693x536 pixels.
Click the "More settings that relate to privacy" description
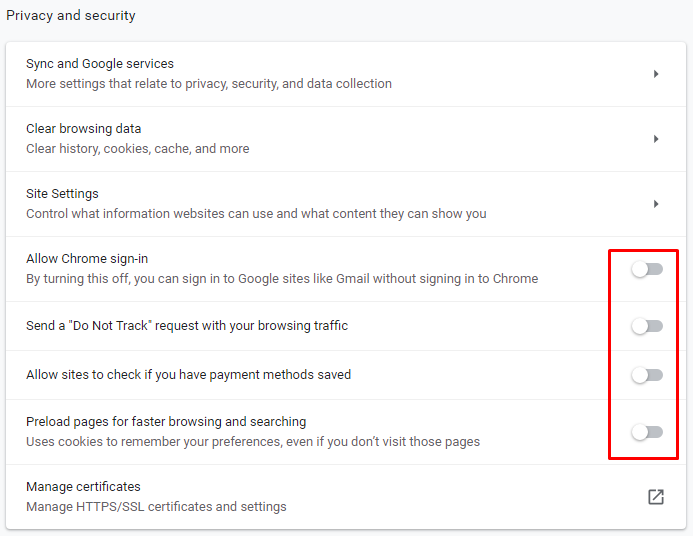[209, 84]
